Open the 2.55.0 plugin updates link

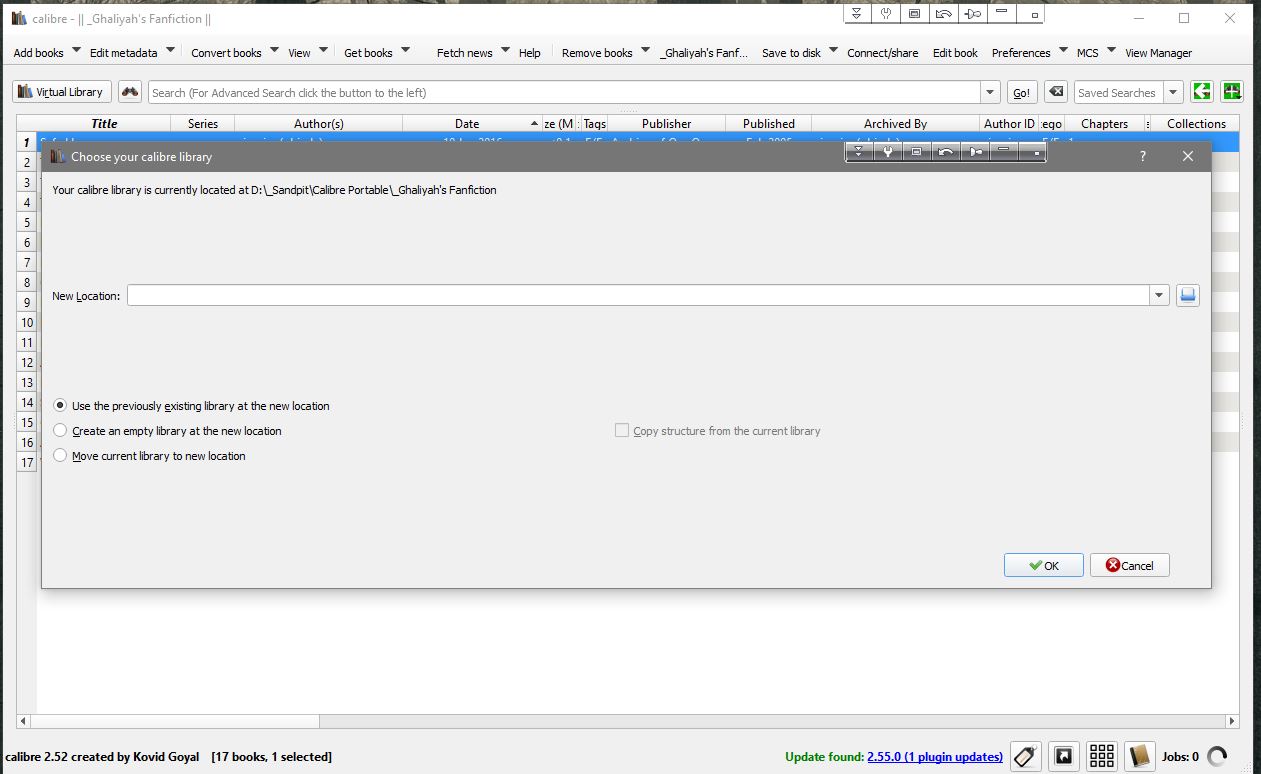[x=934, y=757]
